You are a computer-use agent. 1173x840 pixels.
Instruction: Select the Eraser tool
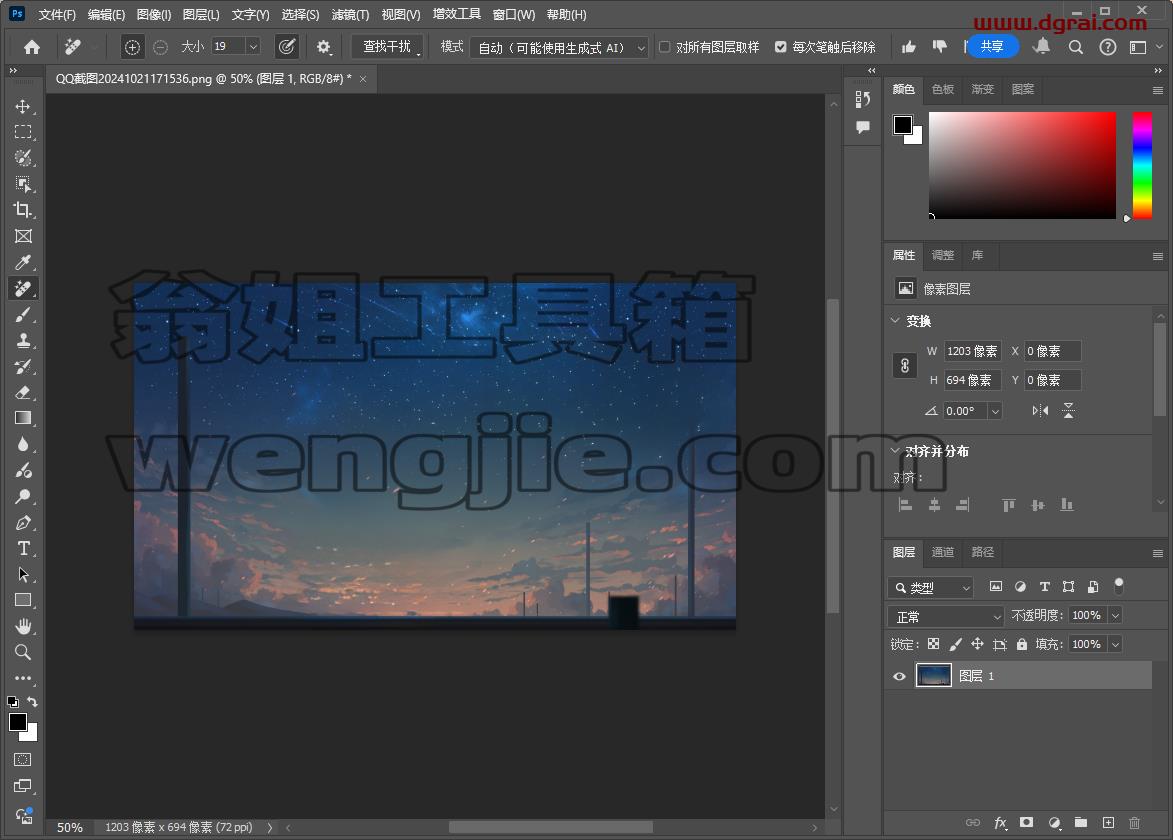22,393
